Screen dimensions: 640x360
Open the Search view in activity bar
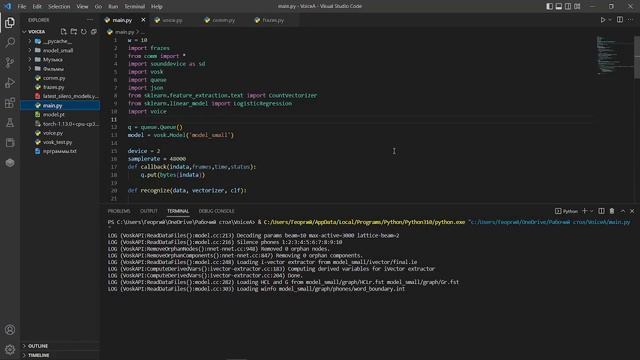[x=10, y=42]
